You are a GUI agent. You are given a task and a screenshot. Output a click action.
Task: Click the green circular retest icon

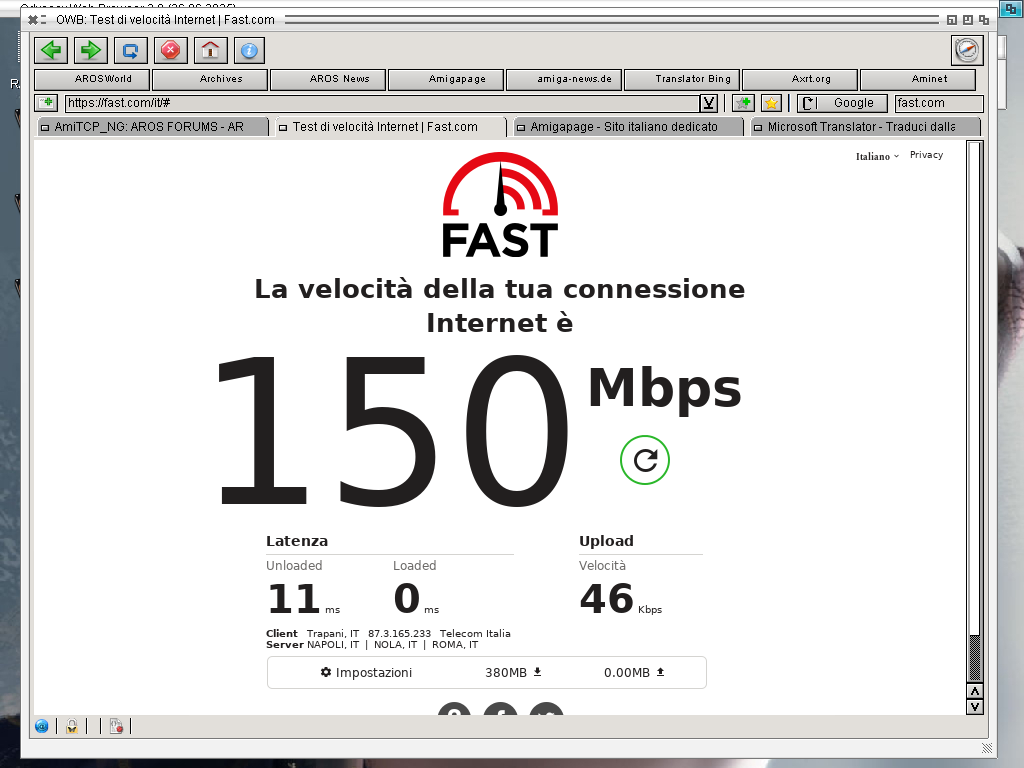(x=645, y=460)
